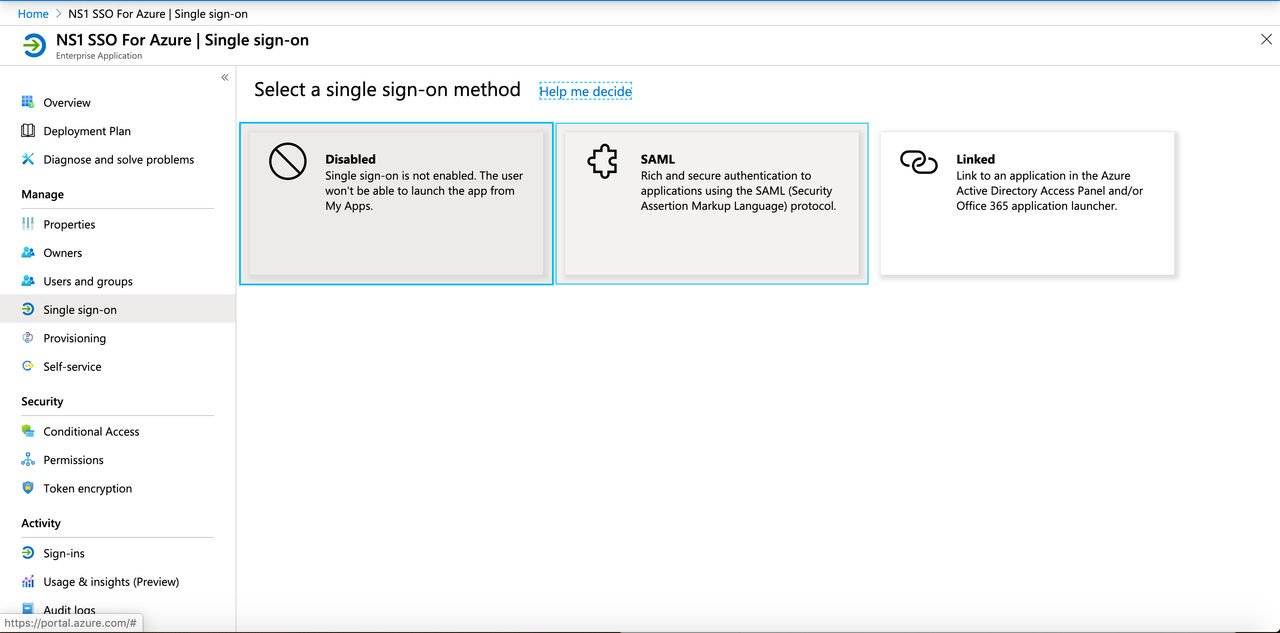The height and width of the screenshot is (633, 1280).
Task: Open Diagnose and solve problems
Action: pyautogui.click(x=118, y=160)
